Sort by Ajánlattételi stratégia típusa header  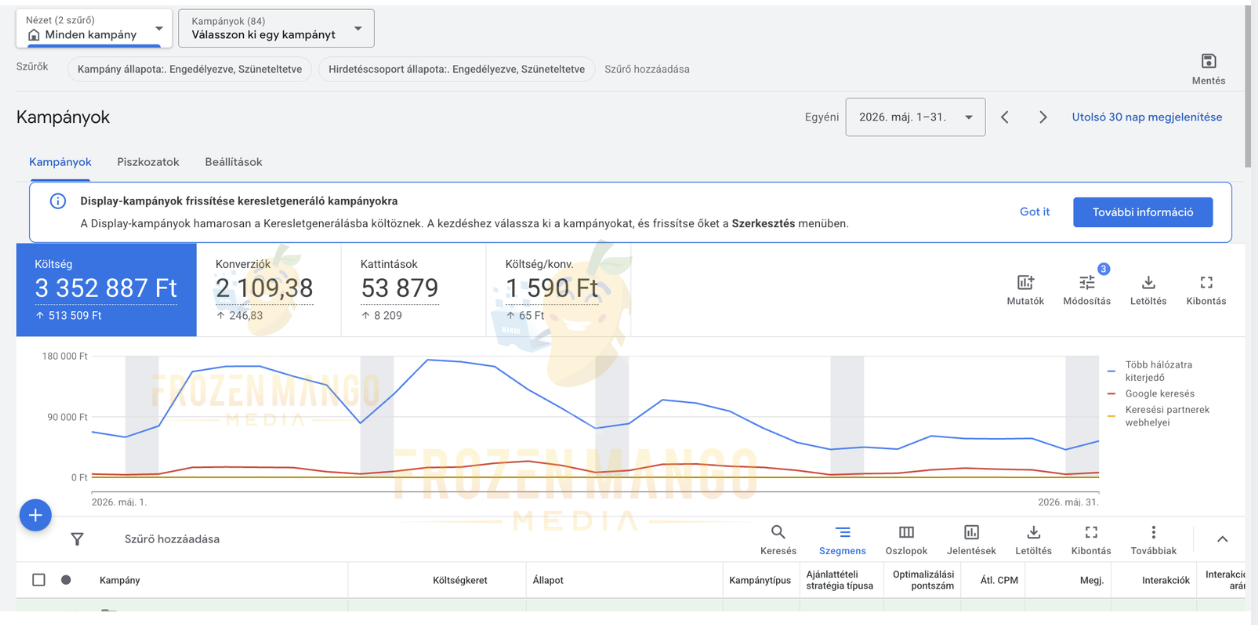coord(840,580)
